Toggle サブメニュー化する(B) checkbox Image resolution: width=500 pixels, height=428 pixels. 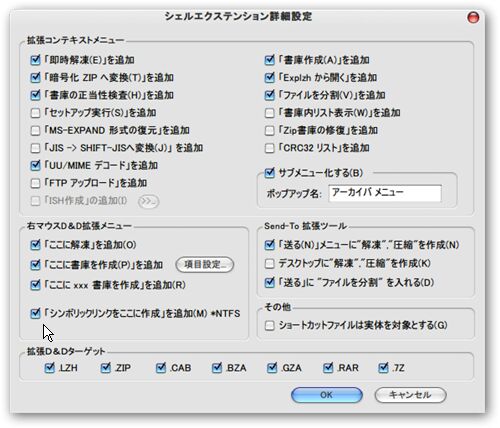pos(269,173)
